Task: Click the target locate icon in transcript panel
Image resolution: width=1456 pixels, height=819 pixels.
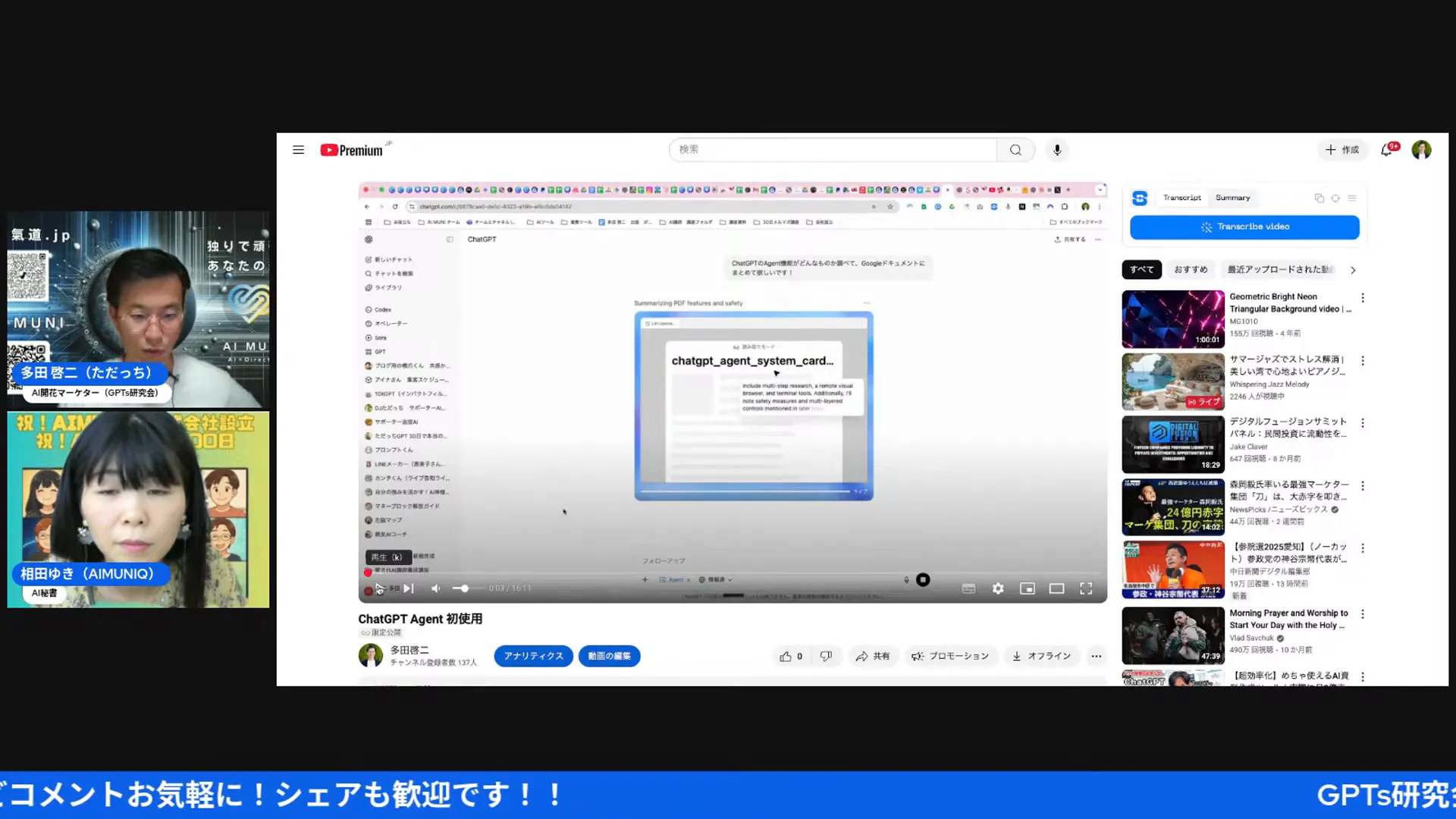Action: 1335,198
